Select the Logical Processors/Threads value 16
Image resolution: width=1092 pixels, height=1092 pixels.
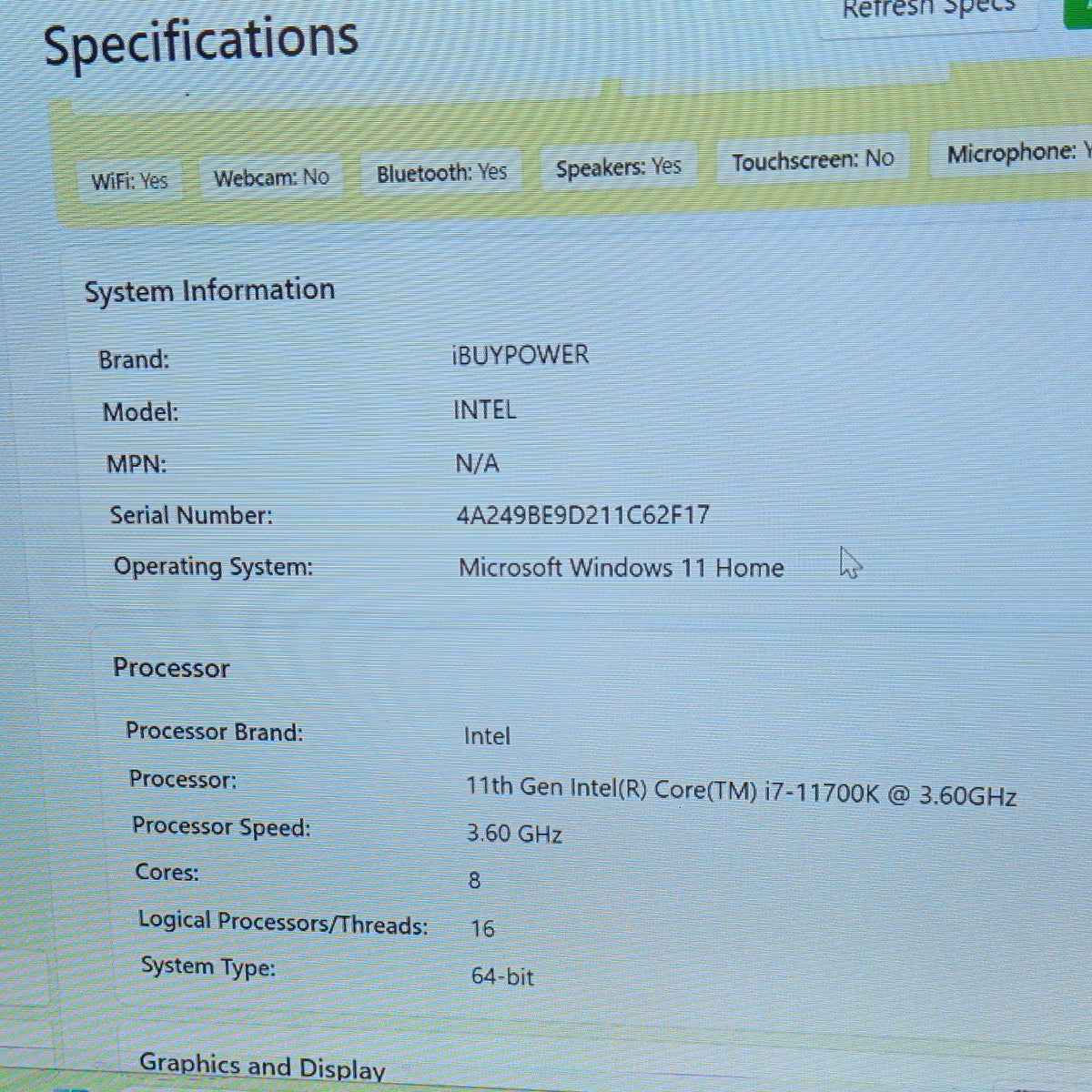pyautogui.click(x=482, y=928)
